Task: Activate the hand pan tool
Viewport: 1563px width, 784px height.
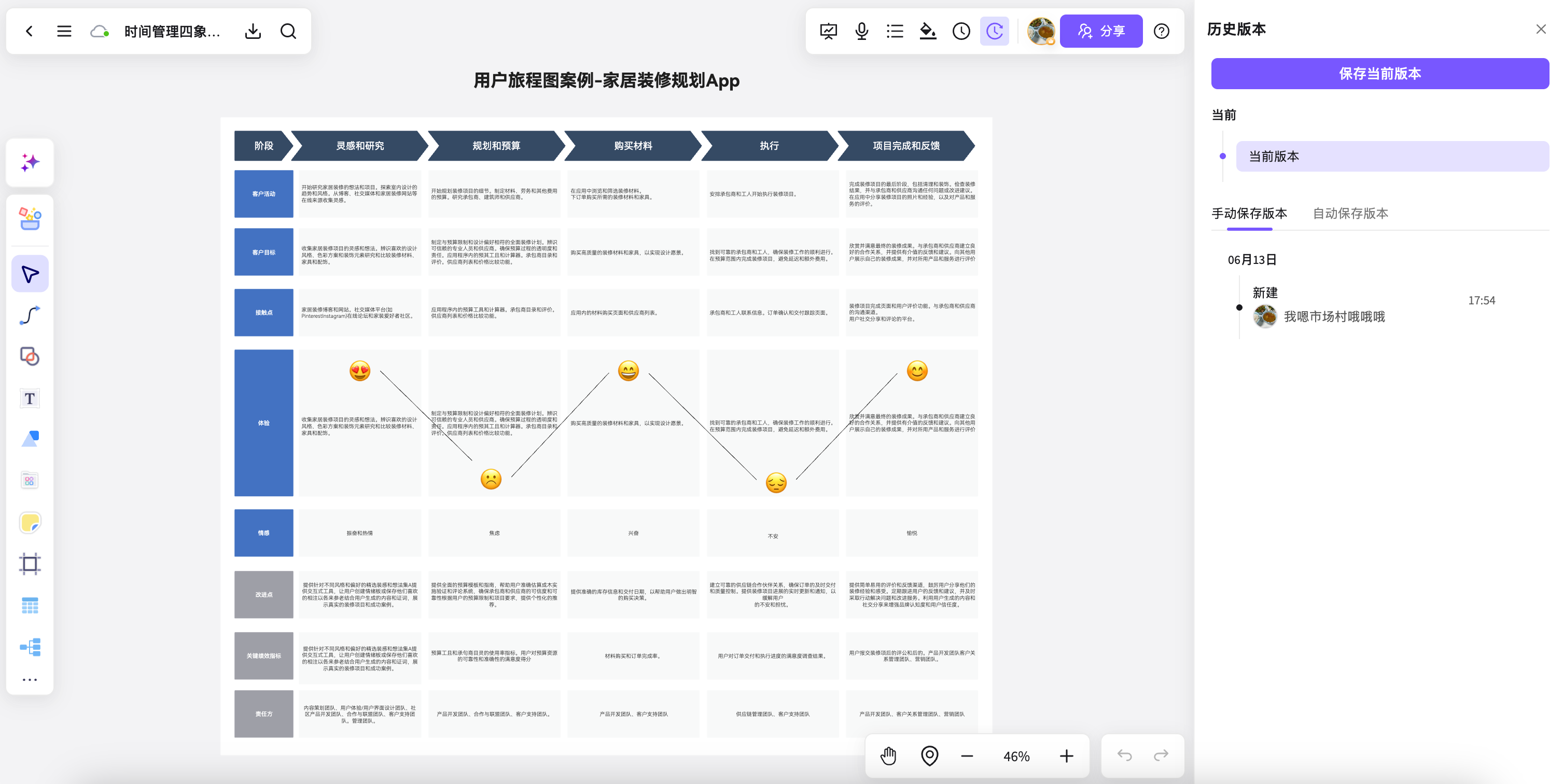Action: coord(889,756)
